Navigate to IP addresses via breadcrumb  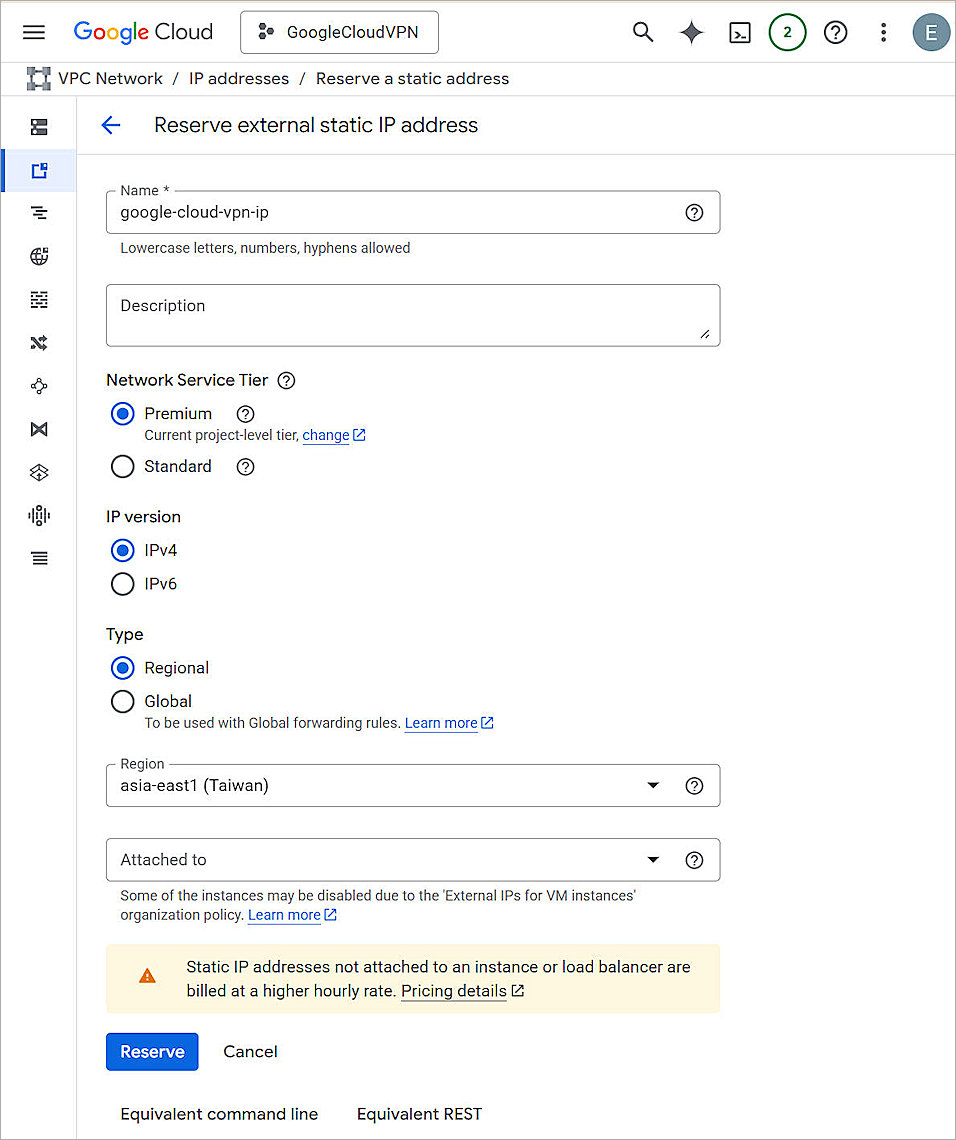tap(239, 78)
